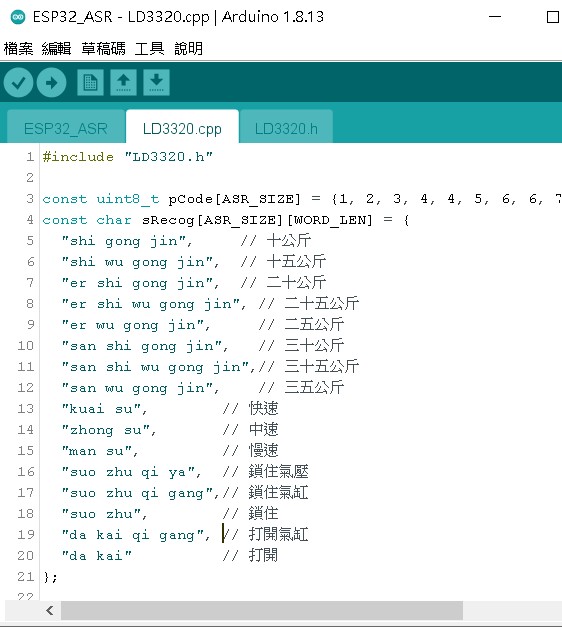Minimize the Arduino window
This screenshot has height=627, width=562.
(495, 17)
